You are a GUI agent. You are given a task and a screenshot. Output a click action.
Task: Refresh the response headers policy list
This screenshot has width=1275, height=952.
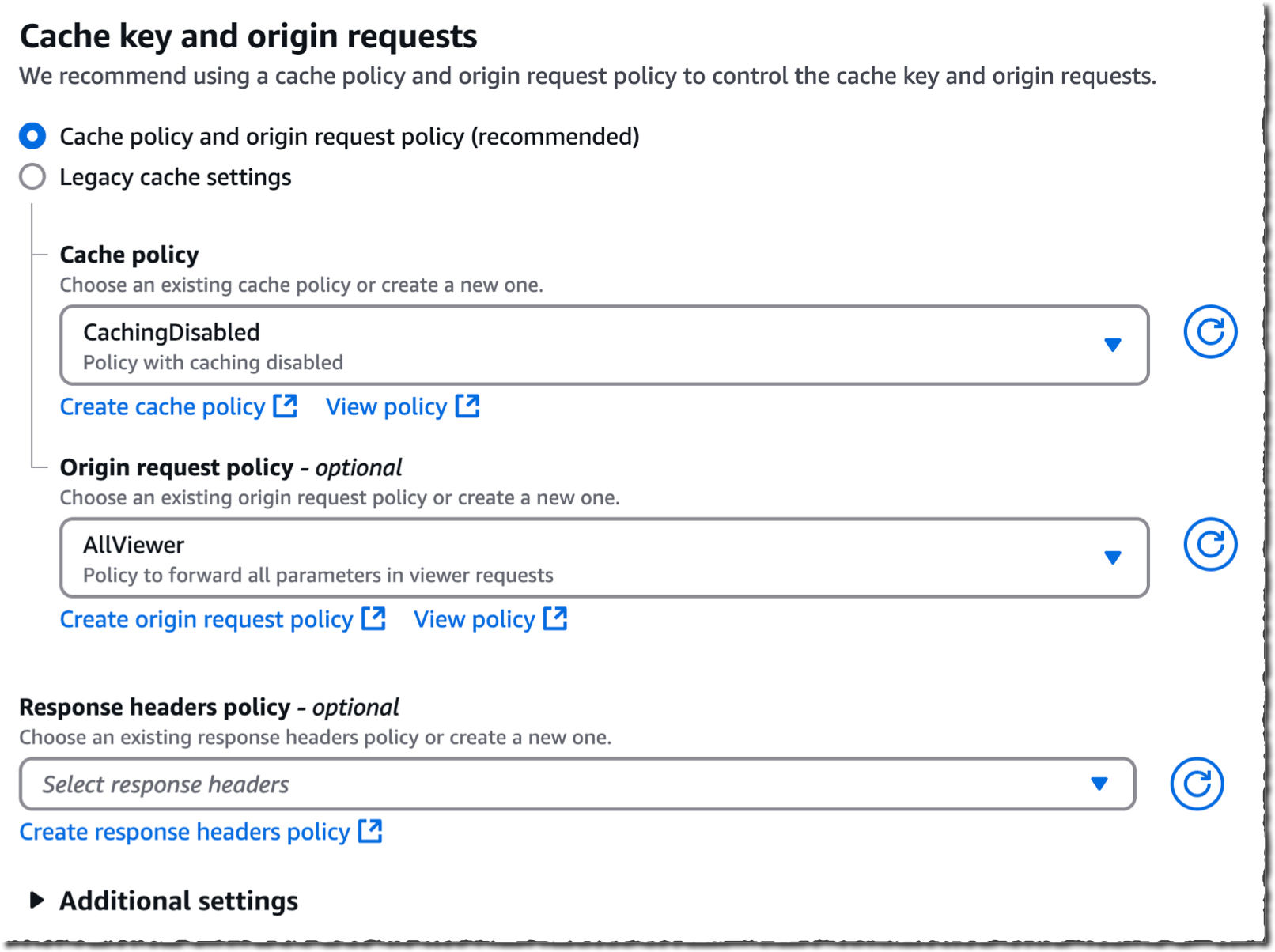click(x=1196, y=784)
